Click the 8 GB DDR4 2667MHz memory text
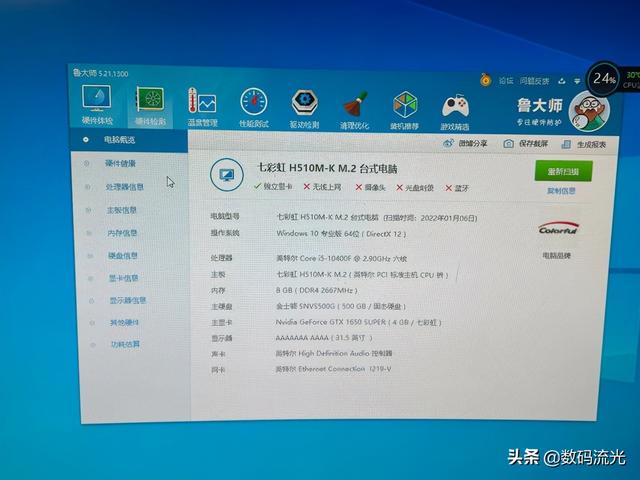Image resolution: width=640 pixels, height=480 pixels. pos(317,290)
